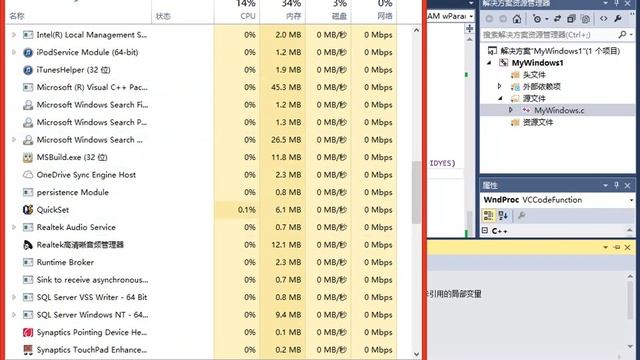Click the QuickSet process icon
Viewport: 640px width, 360px height.
(28, 210)
